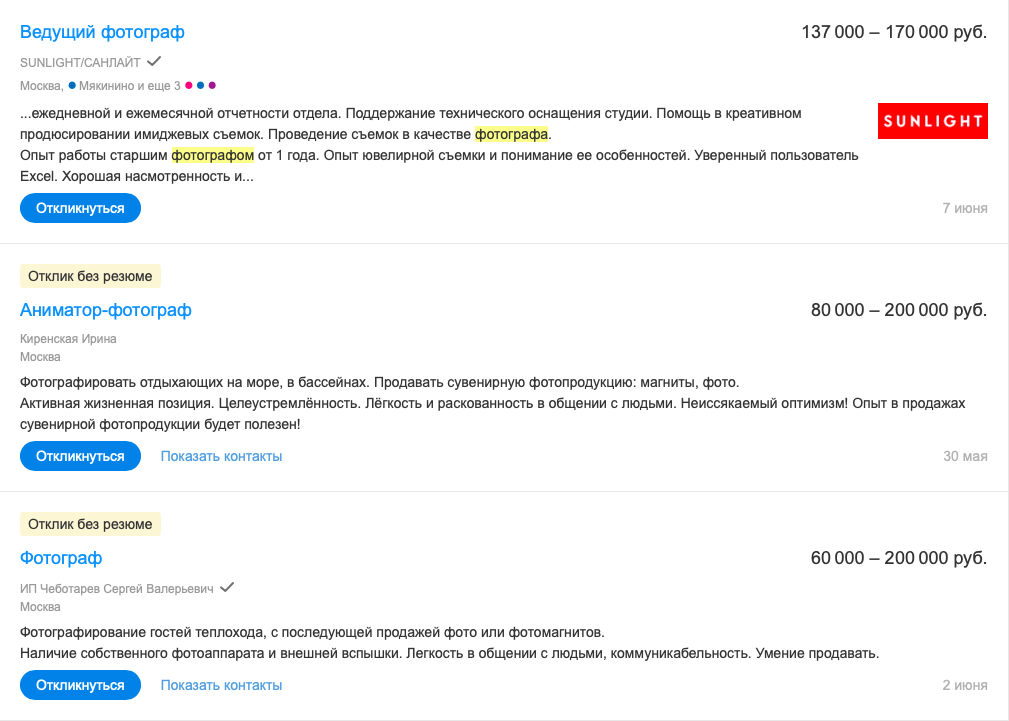Open employer Киренская Ирина profile

[x=68, y=339]
